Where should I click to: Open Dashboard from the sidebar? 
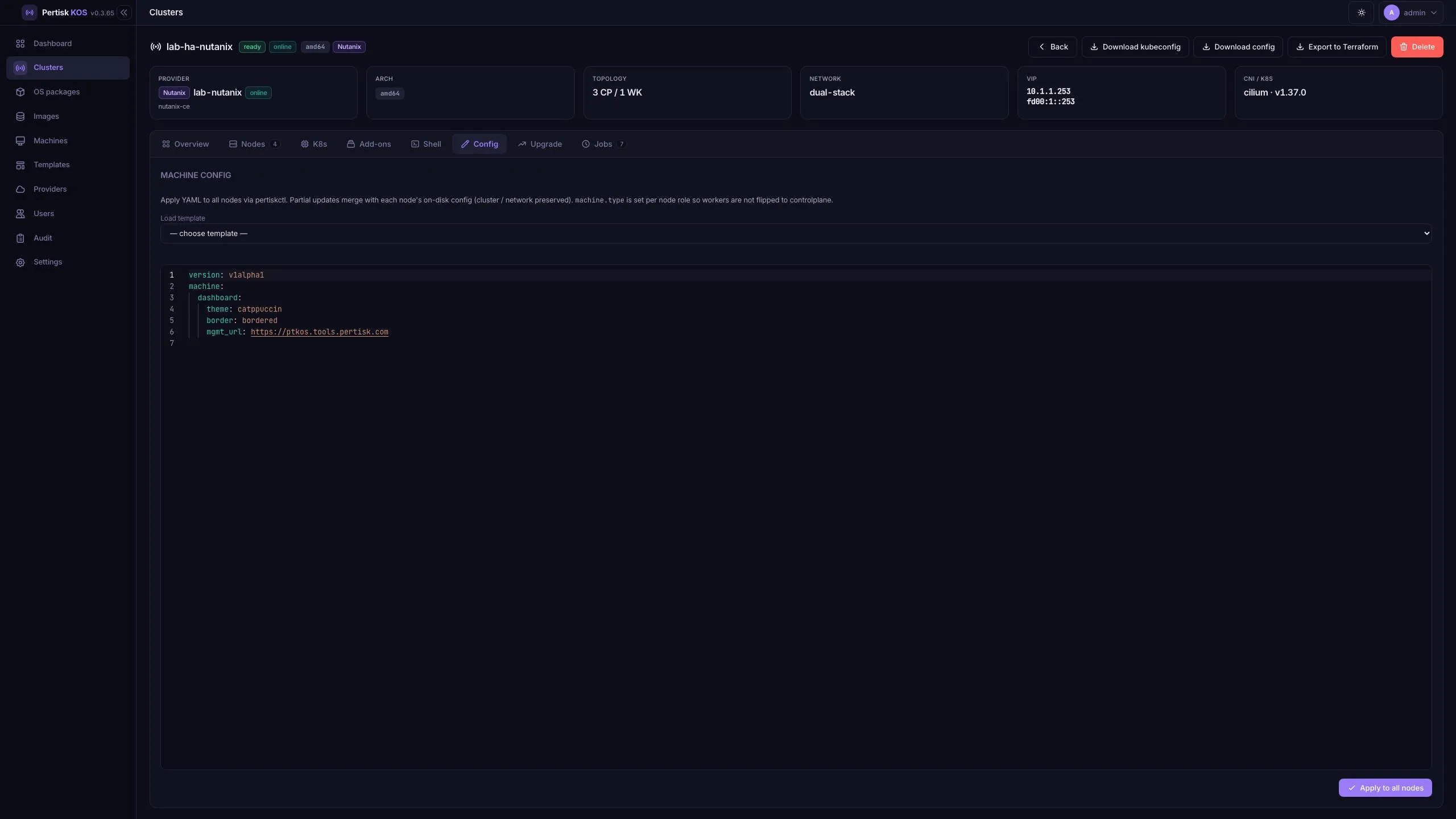[x=68, y=43]
